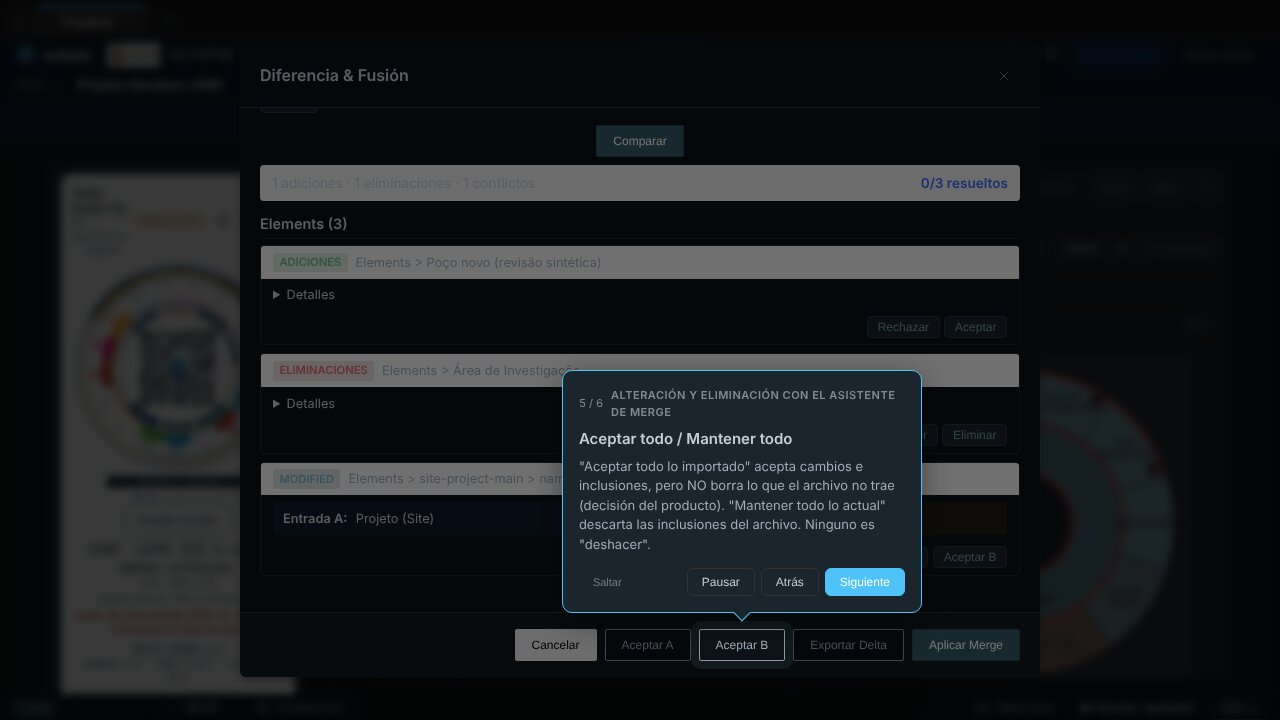Click the "Aceptar todo / Mantener todo" tour heading

[x=686, y=439]
